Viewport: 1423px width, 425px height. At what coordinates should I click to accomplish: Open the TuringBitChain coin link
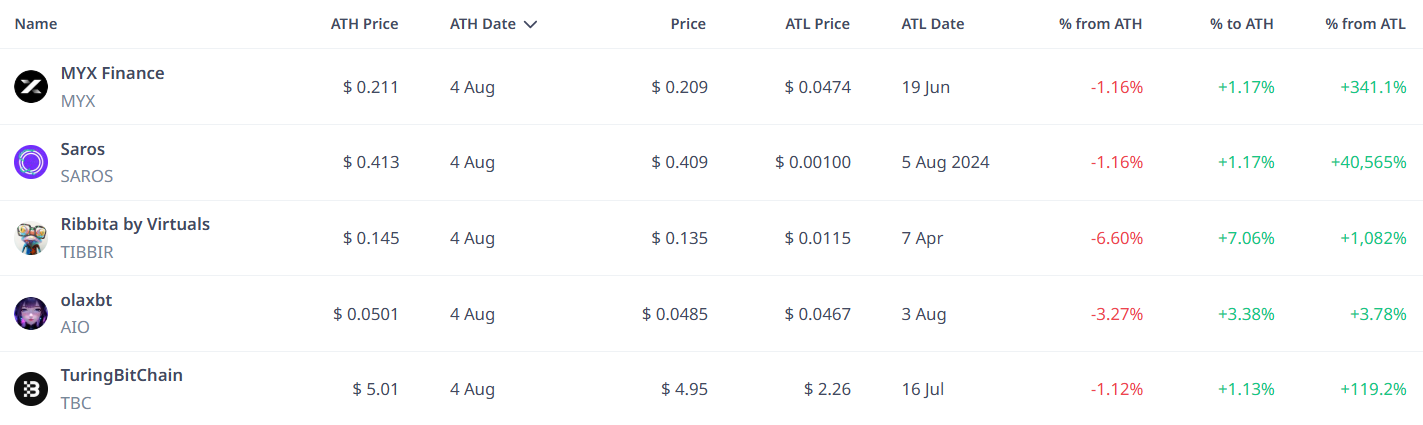[122, 375]
